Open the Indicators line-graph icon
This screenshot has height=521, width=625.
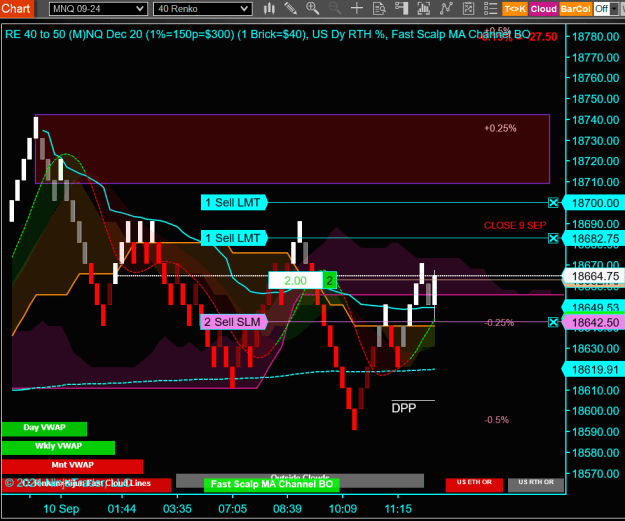446,8
